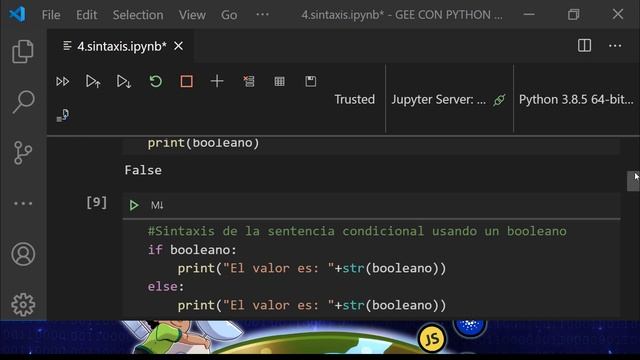Click the print(booleano) line in the upper cell
Screen dimensions: 640x360
pyautogui.click(x=203, y=143)
